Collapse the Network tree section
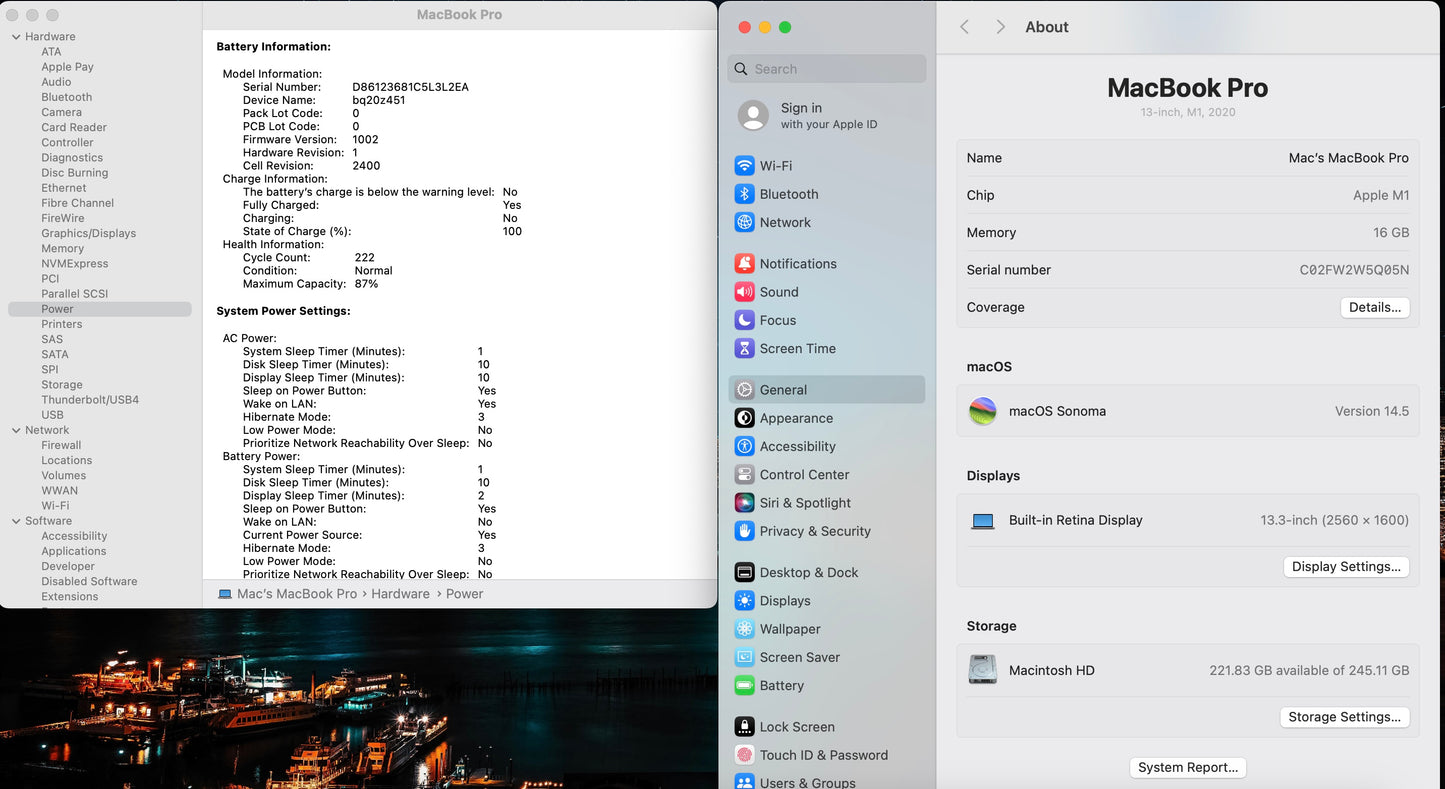Screen dimensions: 1445x789 [x=16, y=431]
